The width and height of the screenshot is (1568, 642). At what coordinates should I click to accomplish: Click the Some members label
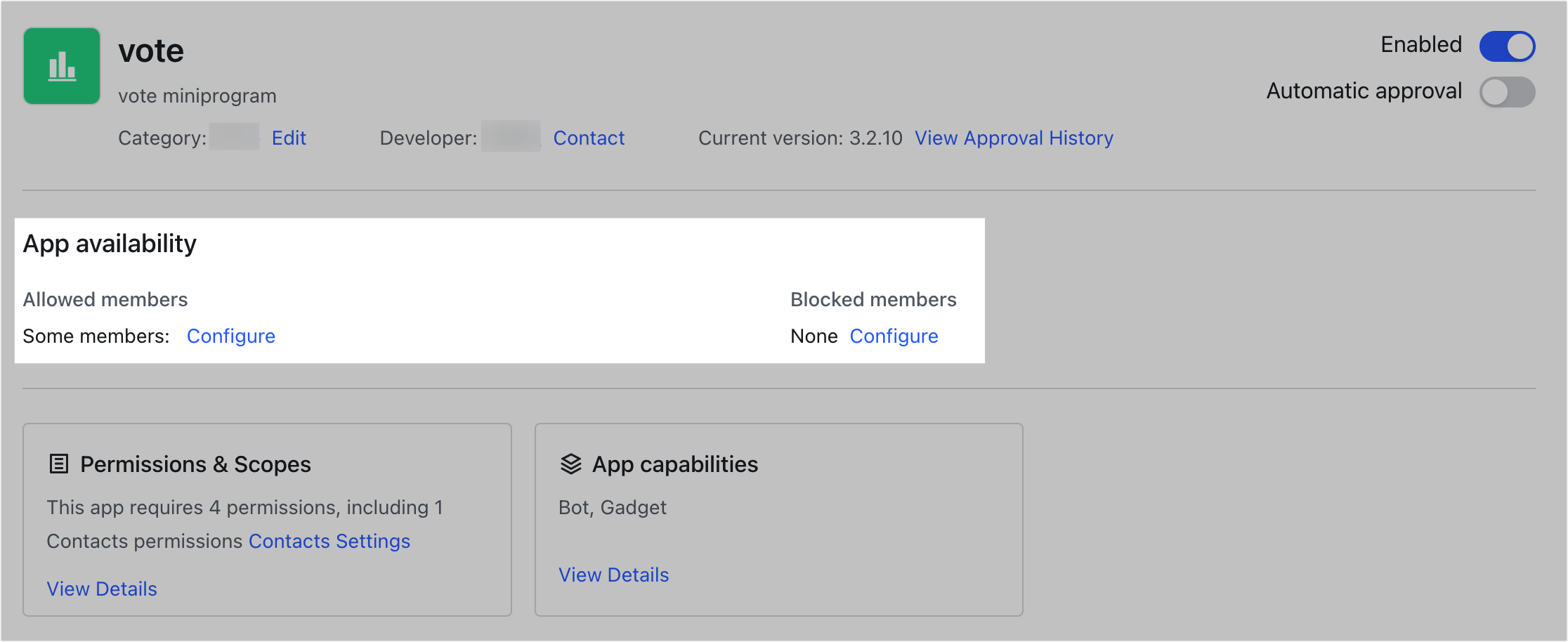coord(96,336)
